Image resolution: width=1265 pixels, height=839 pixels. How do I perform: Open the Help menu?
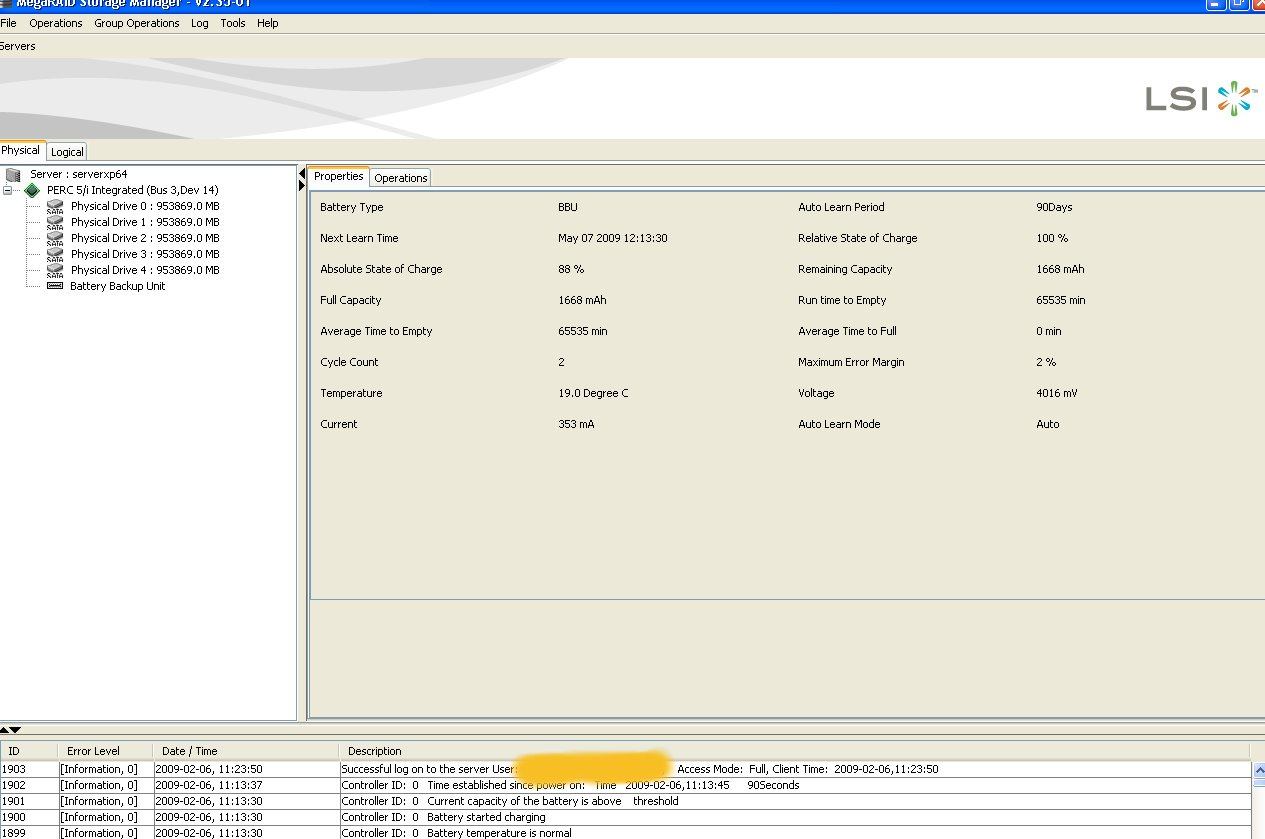pyautogui.click(x=268, y=23)
